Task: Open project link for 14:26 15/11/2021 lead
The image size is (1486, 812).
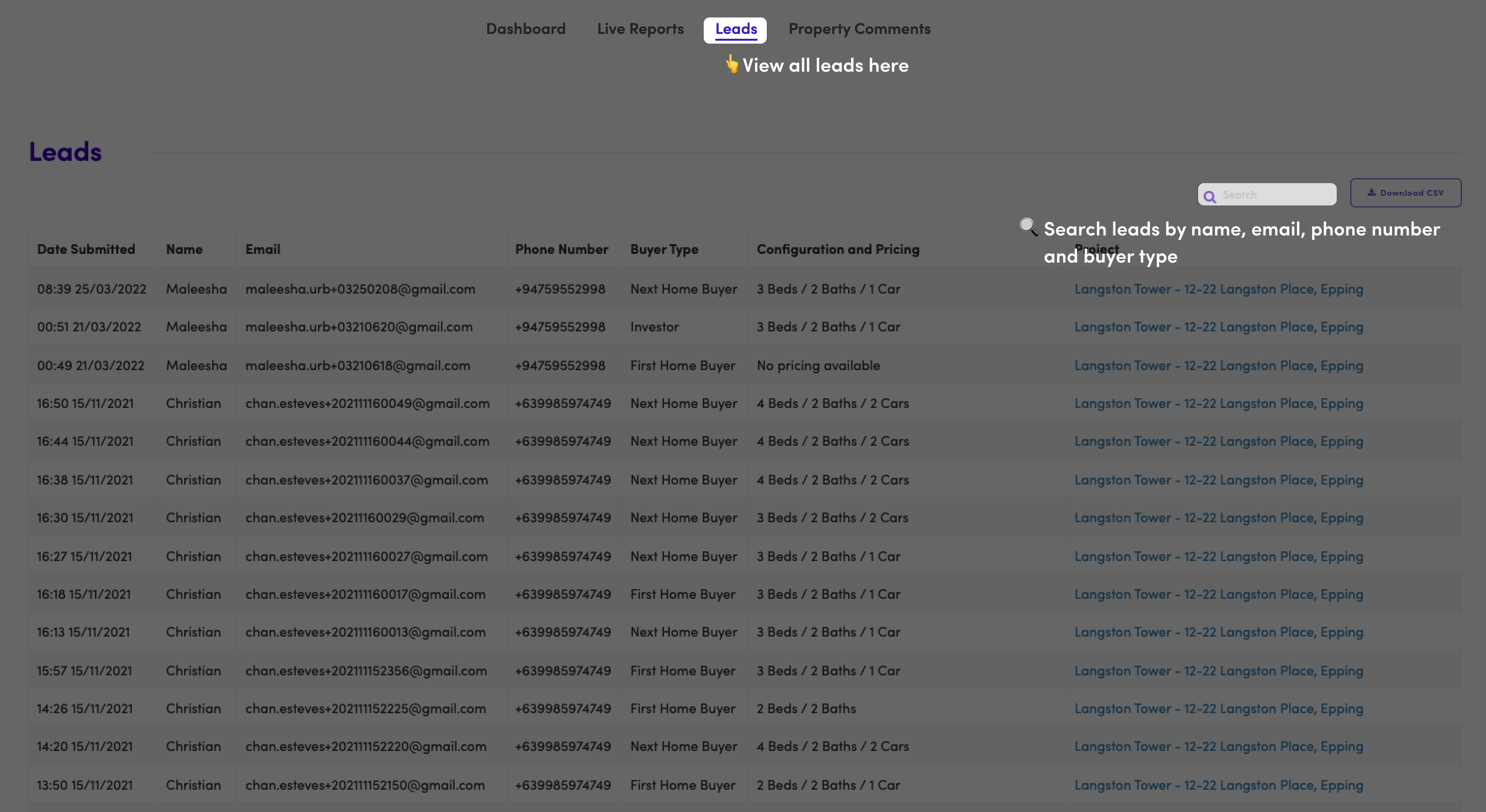Action: coord(1218,709)
